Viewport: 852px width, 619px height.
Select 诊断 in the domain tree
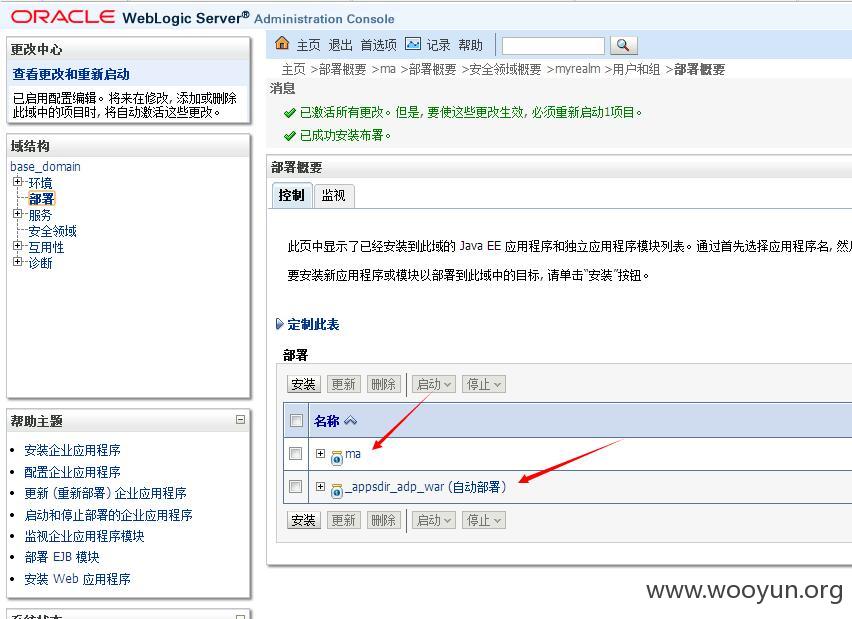tap(41, 262)
